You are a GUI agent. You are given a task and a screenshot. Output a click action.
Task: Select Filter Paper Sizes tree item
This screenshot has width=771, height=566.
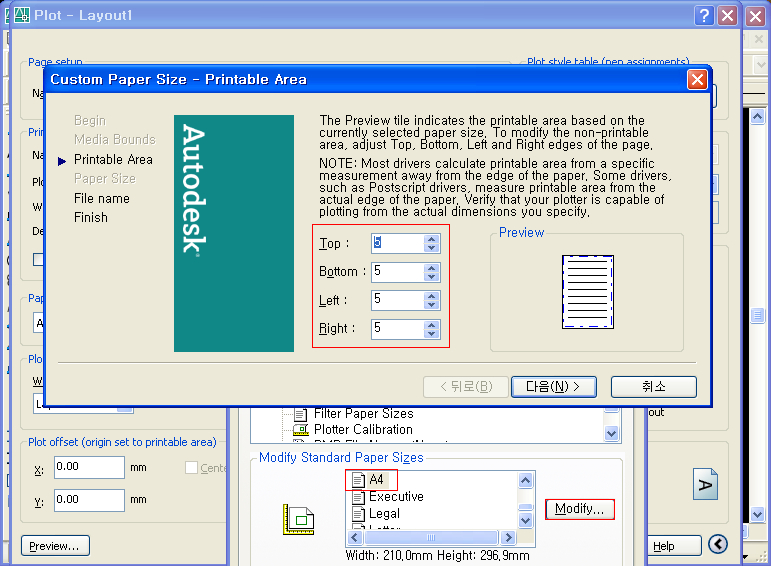363,414
